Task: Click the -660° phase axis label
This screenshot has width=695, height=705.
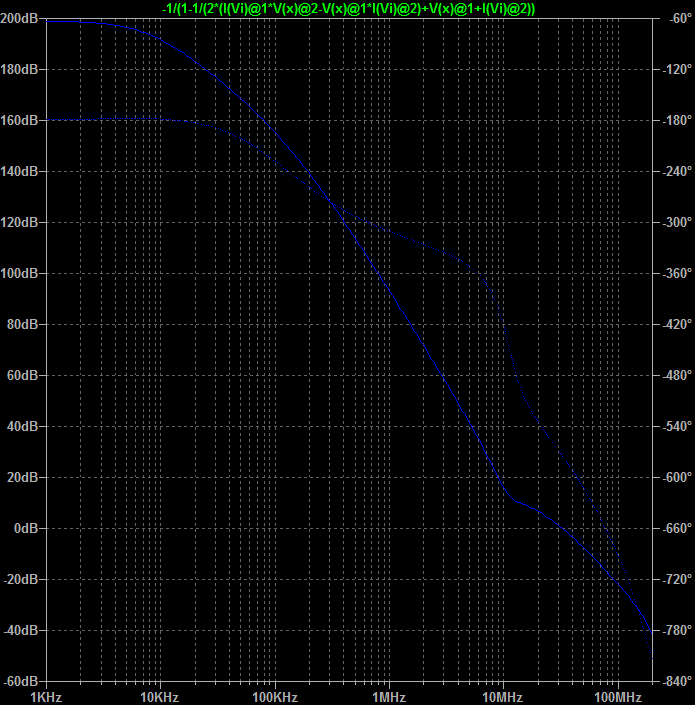Action: [677, 528]
